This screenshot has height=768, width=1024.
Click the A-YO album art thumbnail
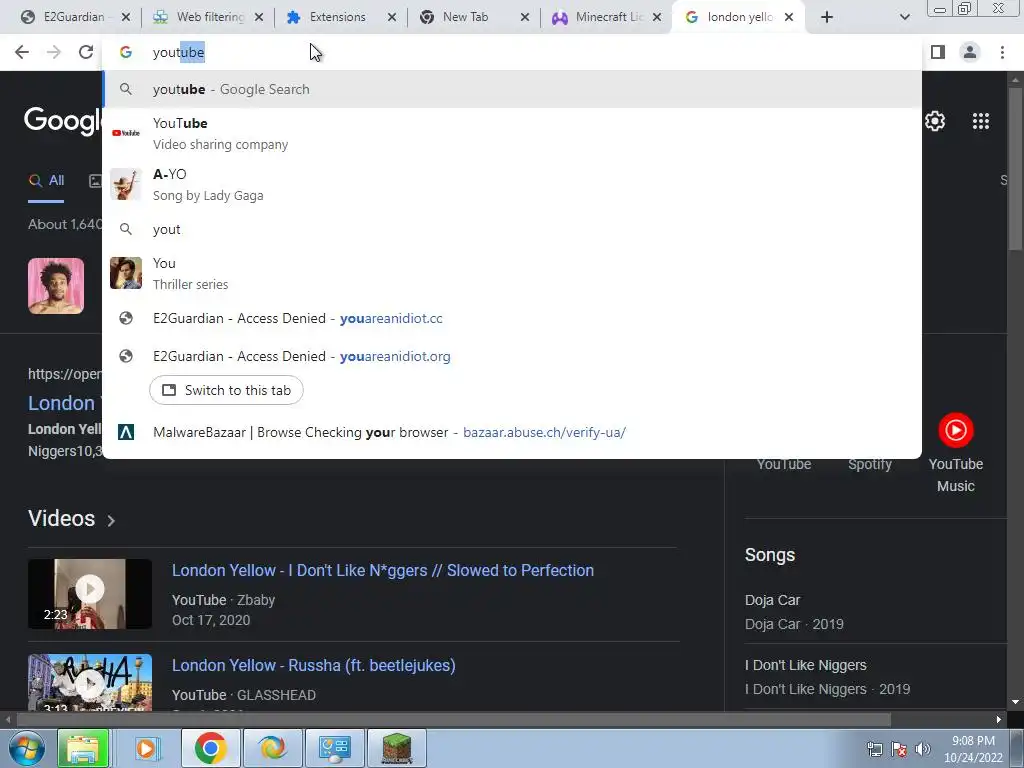tap(126, 184)
